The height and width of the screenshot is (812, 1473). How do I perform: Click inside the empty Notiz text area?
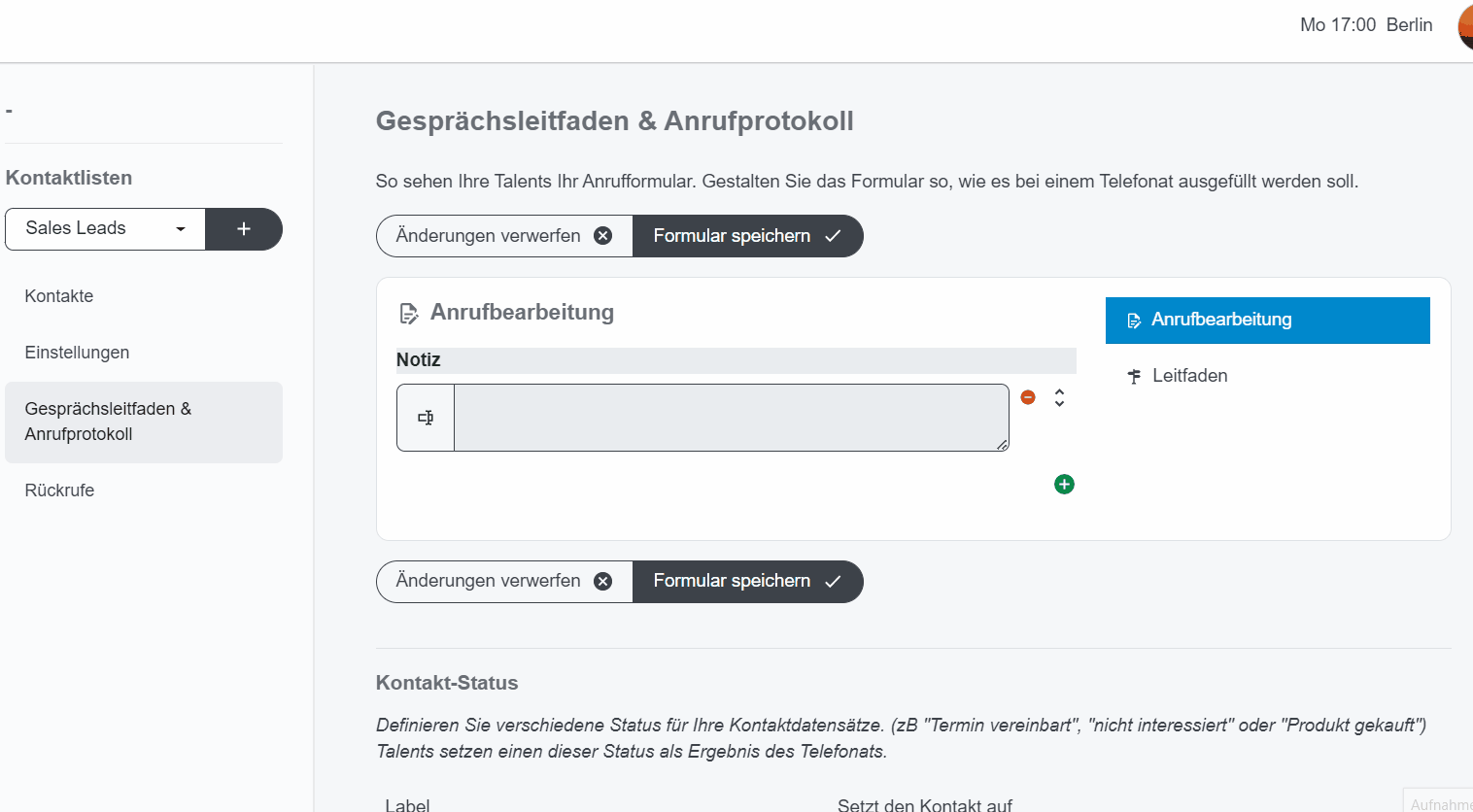729,417
